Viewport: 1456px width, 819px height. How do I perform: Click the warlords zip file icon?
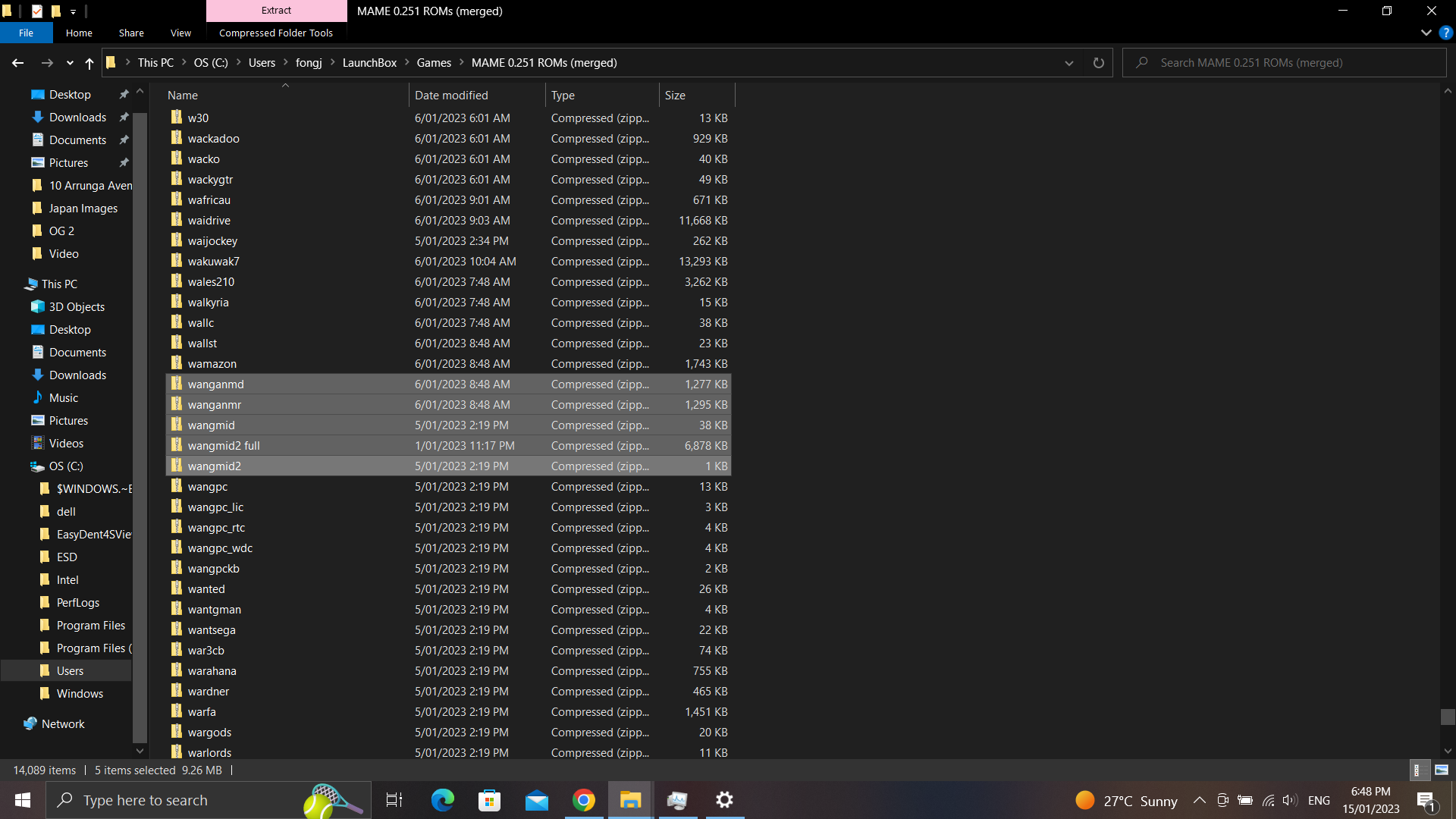[x=177, y=752]
